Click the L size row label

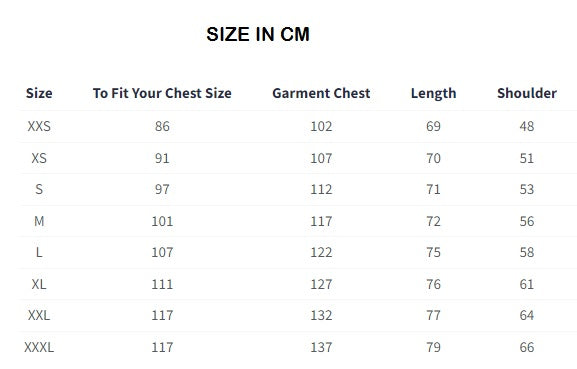pos(39,252)
